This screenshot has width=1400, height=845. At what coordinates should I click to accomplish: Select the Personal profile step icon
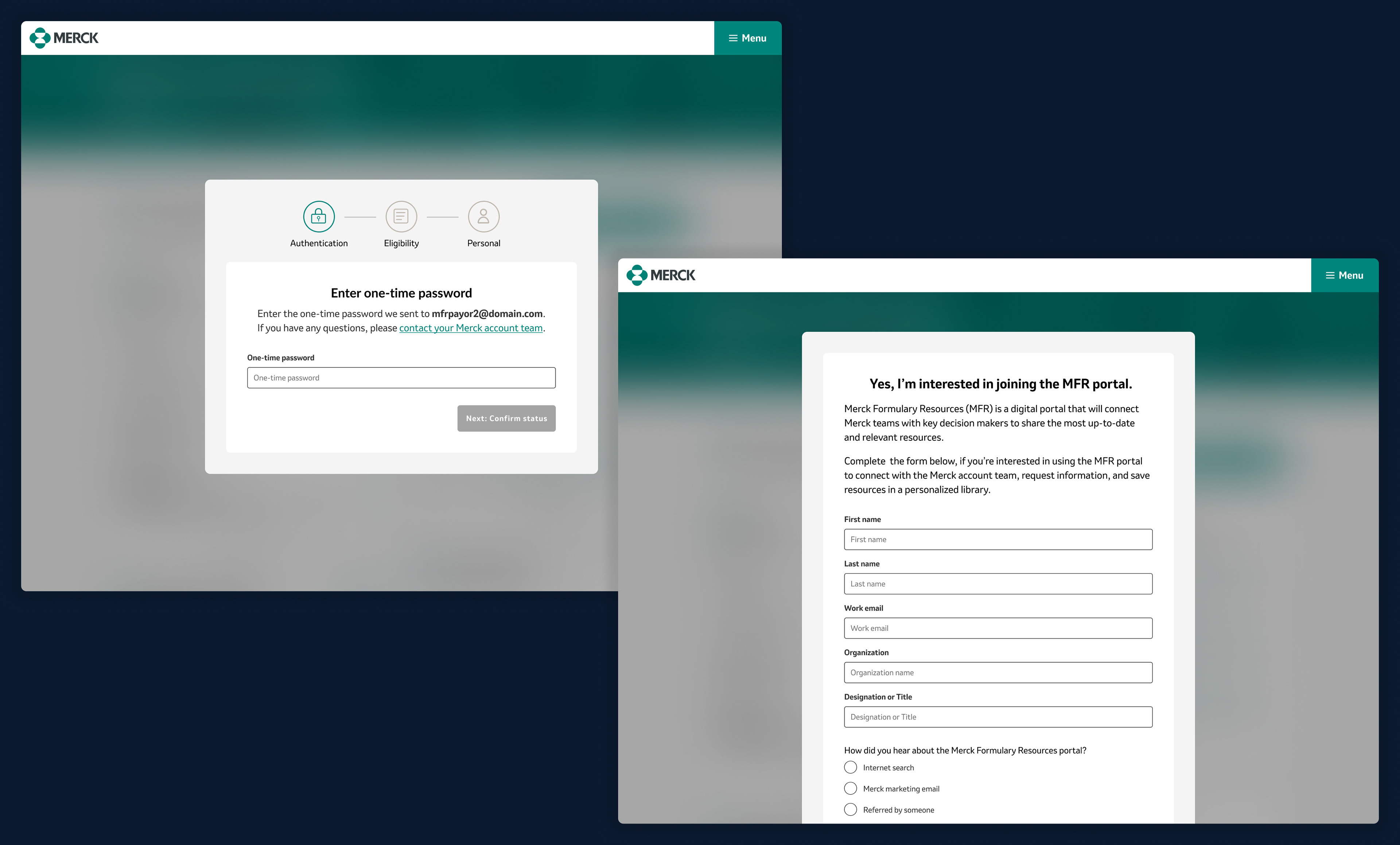pyautogui.click(x=483, y=217)
